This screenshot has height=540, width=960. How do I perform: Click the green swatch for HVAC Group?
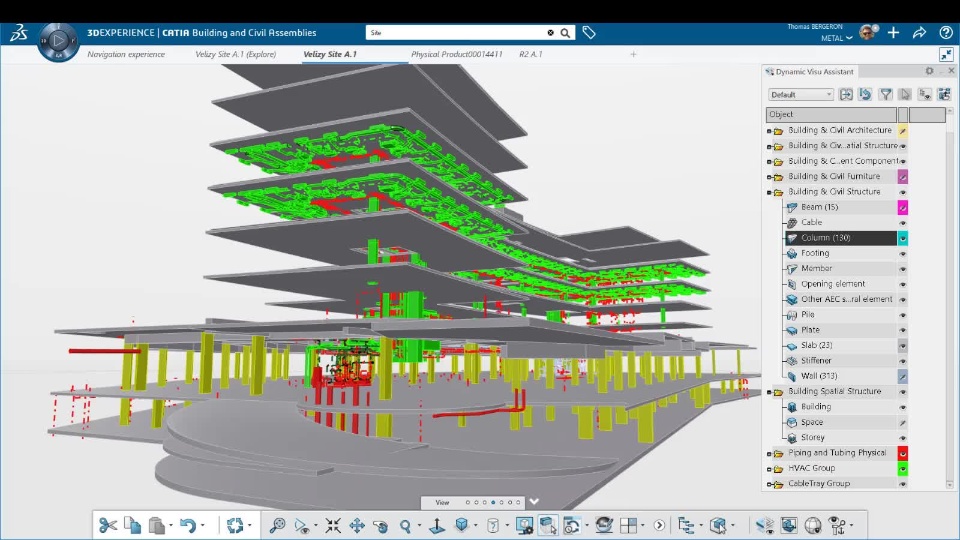pos(902,468)
